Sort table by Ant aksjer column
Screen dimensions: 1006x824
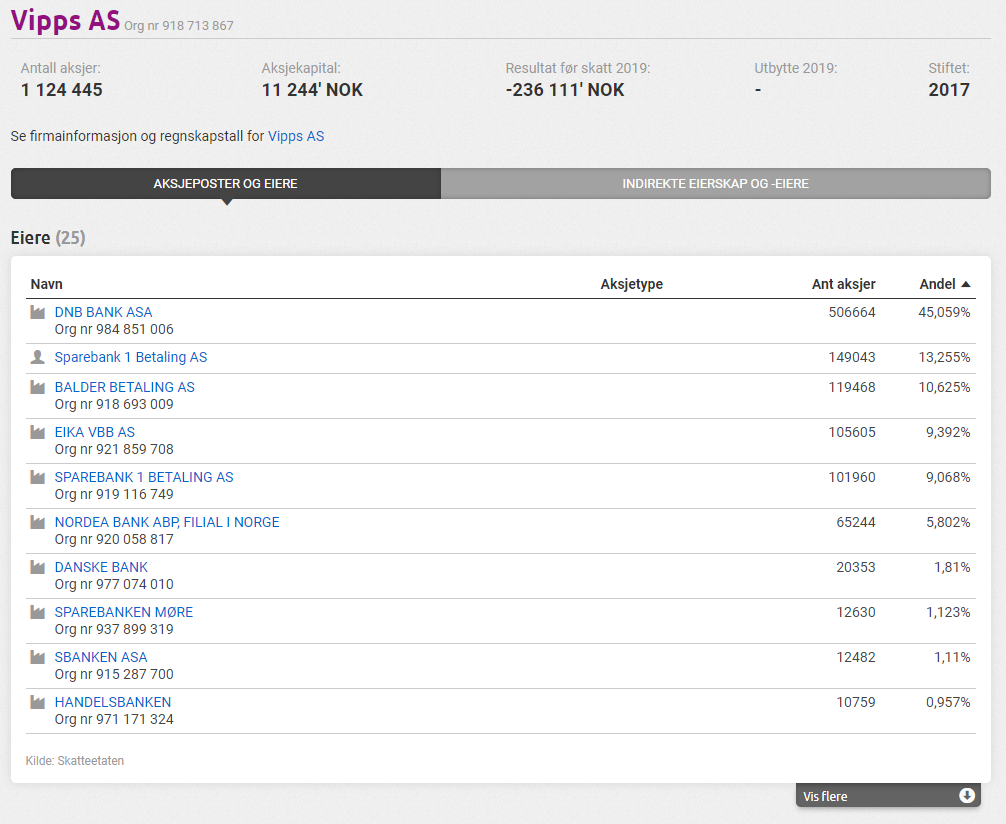843,284
